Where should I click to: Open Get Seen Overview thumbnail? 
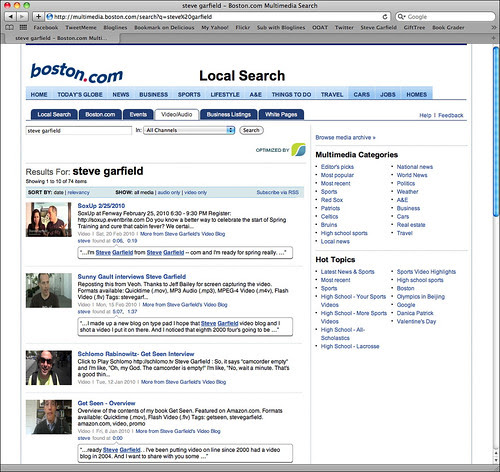49,417
